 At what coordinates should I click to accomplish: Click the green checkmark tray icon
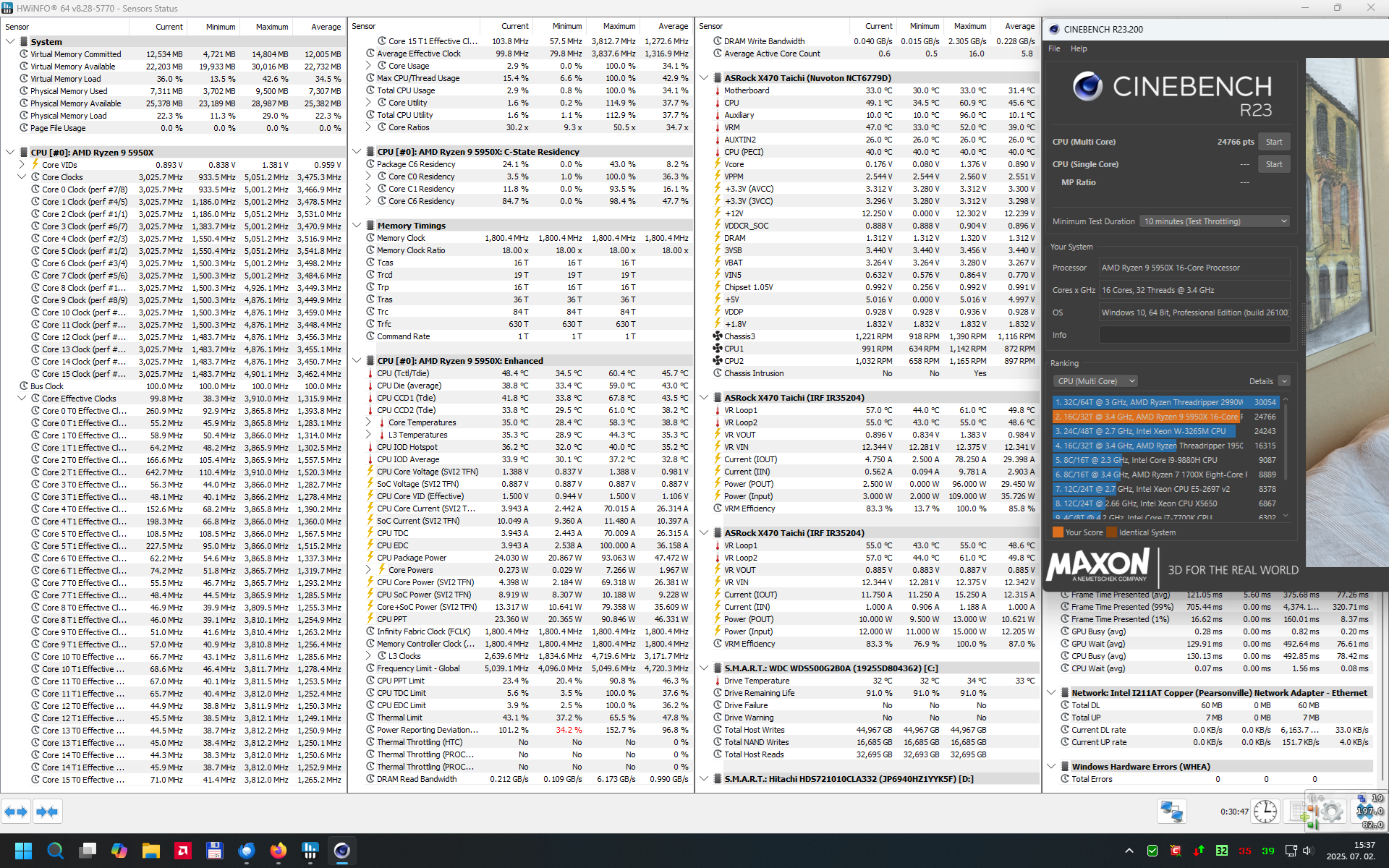(x=1152, y=851)
